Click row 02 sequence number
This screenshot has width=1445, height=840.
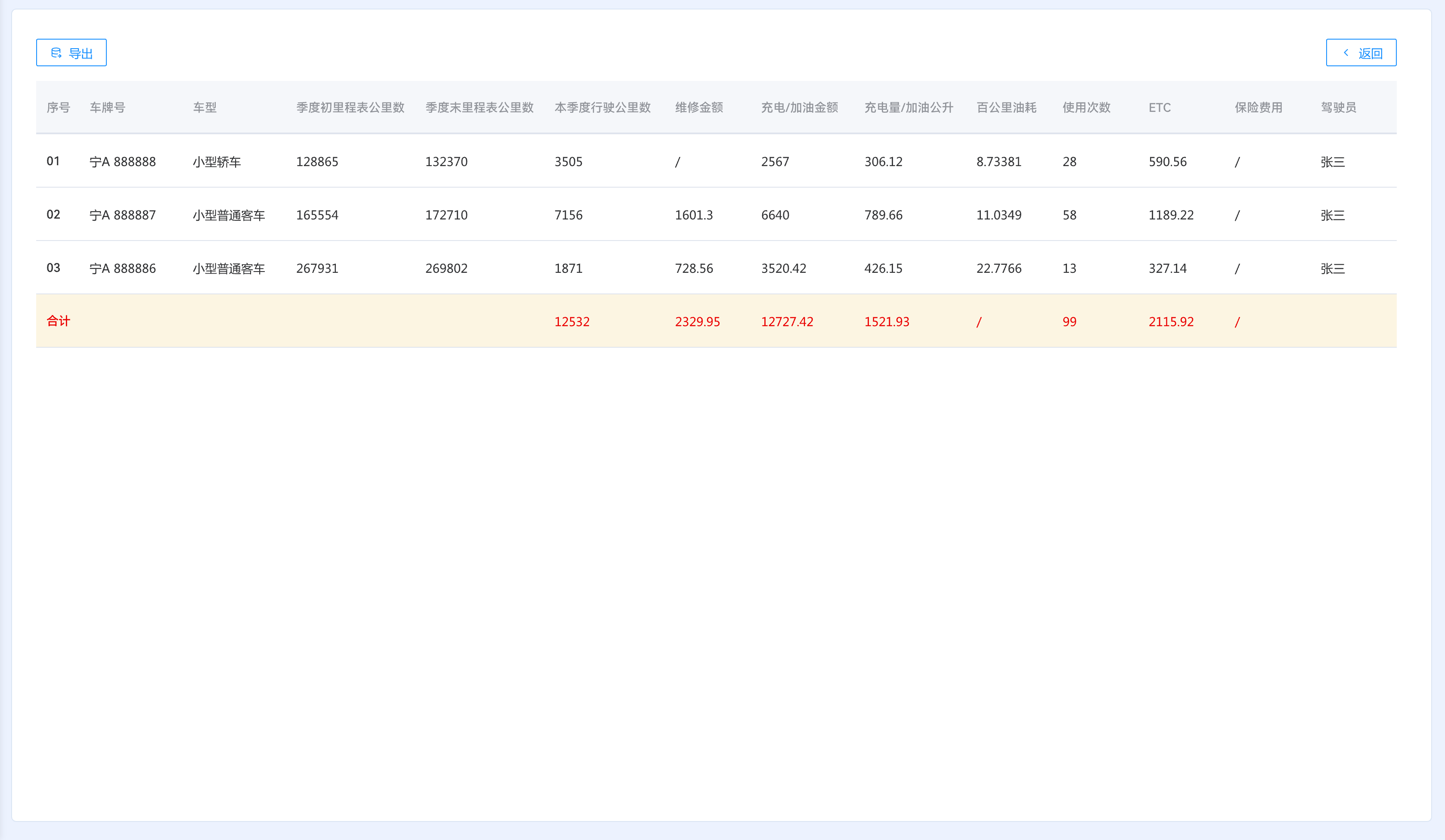(x=53, y=215)
